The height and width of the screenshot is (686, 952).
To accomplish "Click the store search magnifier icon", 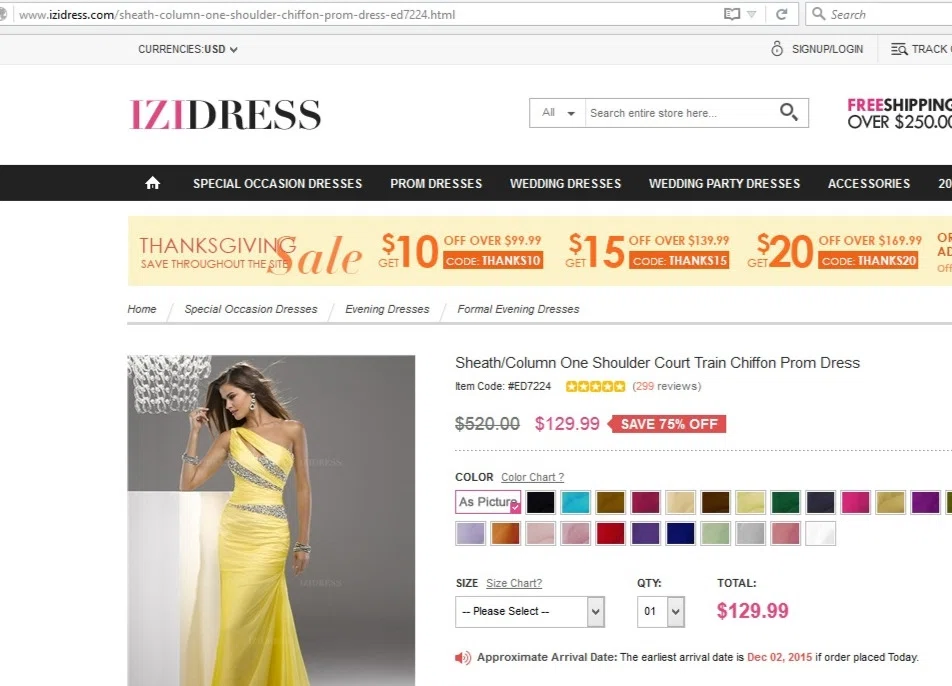I will click(789, 112).
